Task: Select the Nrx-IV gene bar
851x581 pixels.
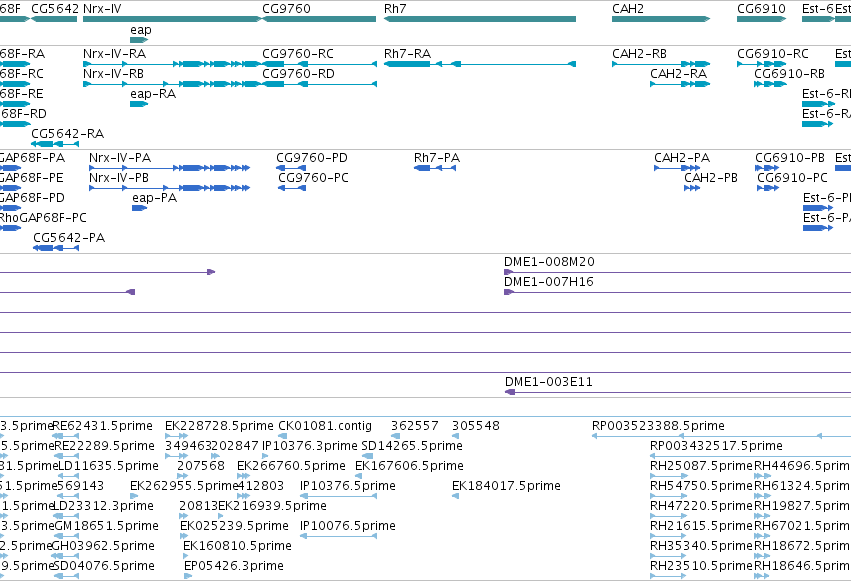Action: [x=172, y=19]
